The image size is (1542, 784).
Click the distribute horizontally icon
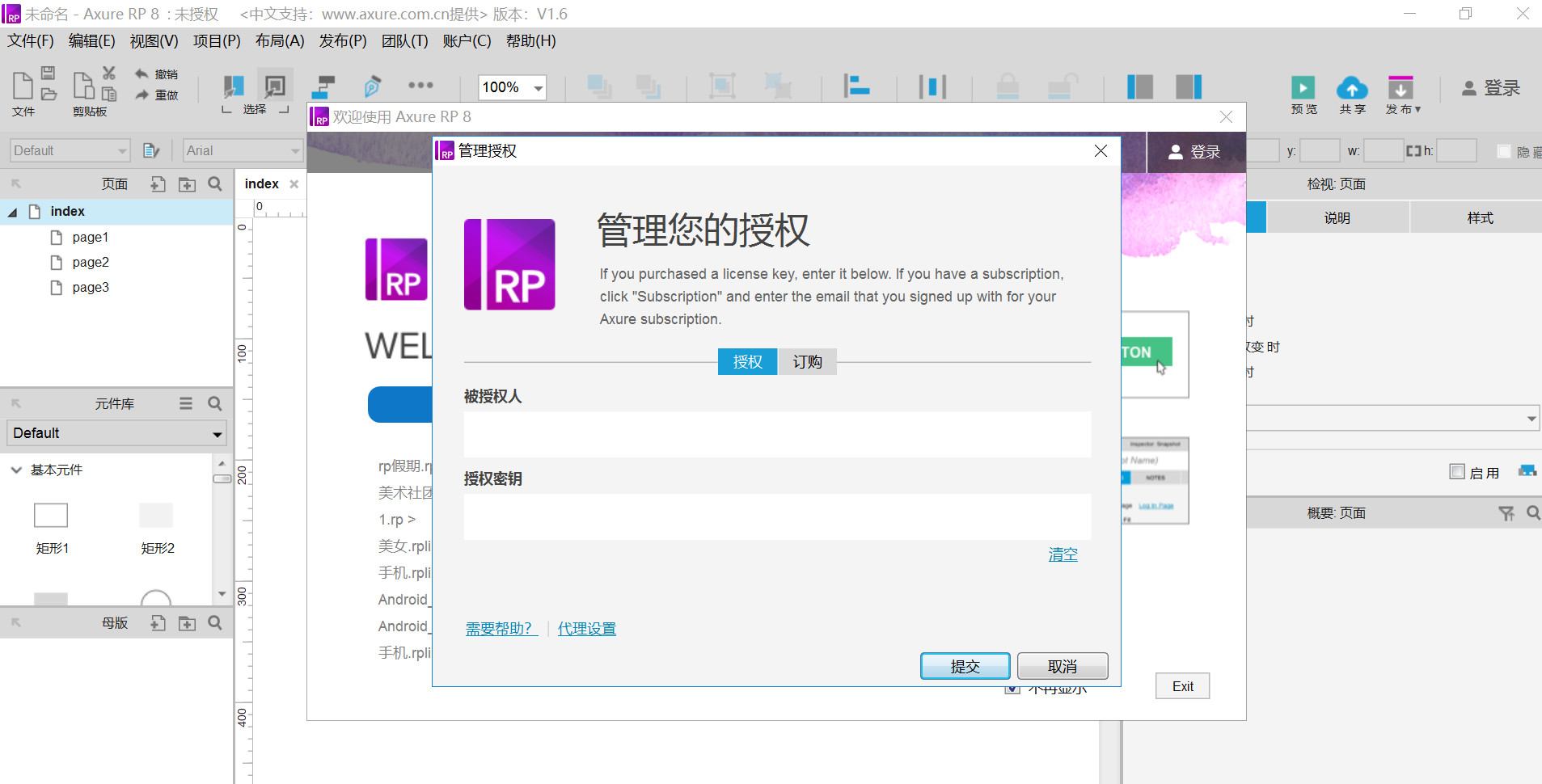[932, 86]
